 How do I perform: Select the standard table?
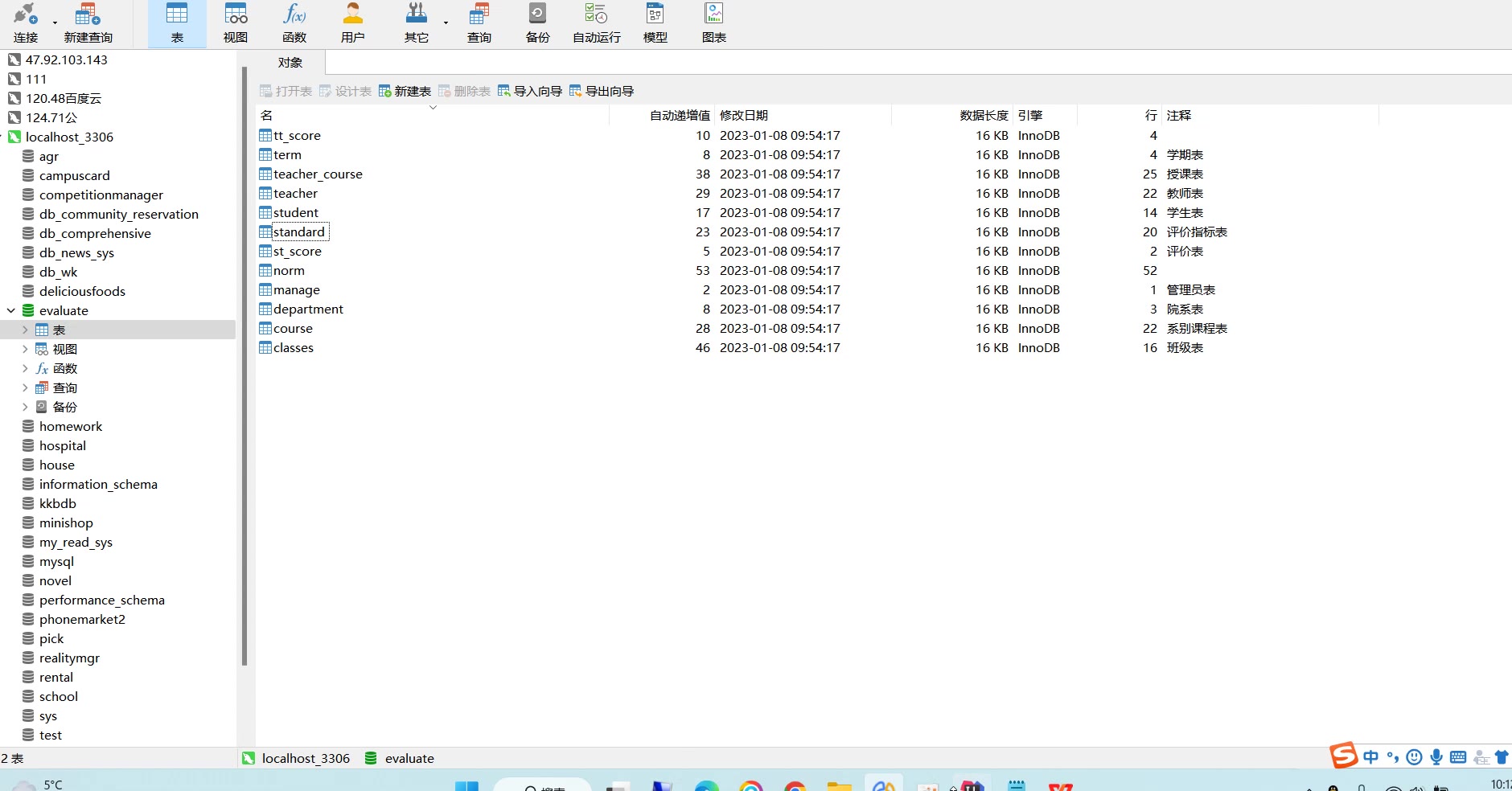[298, 232]
